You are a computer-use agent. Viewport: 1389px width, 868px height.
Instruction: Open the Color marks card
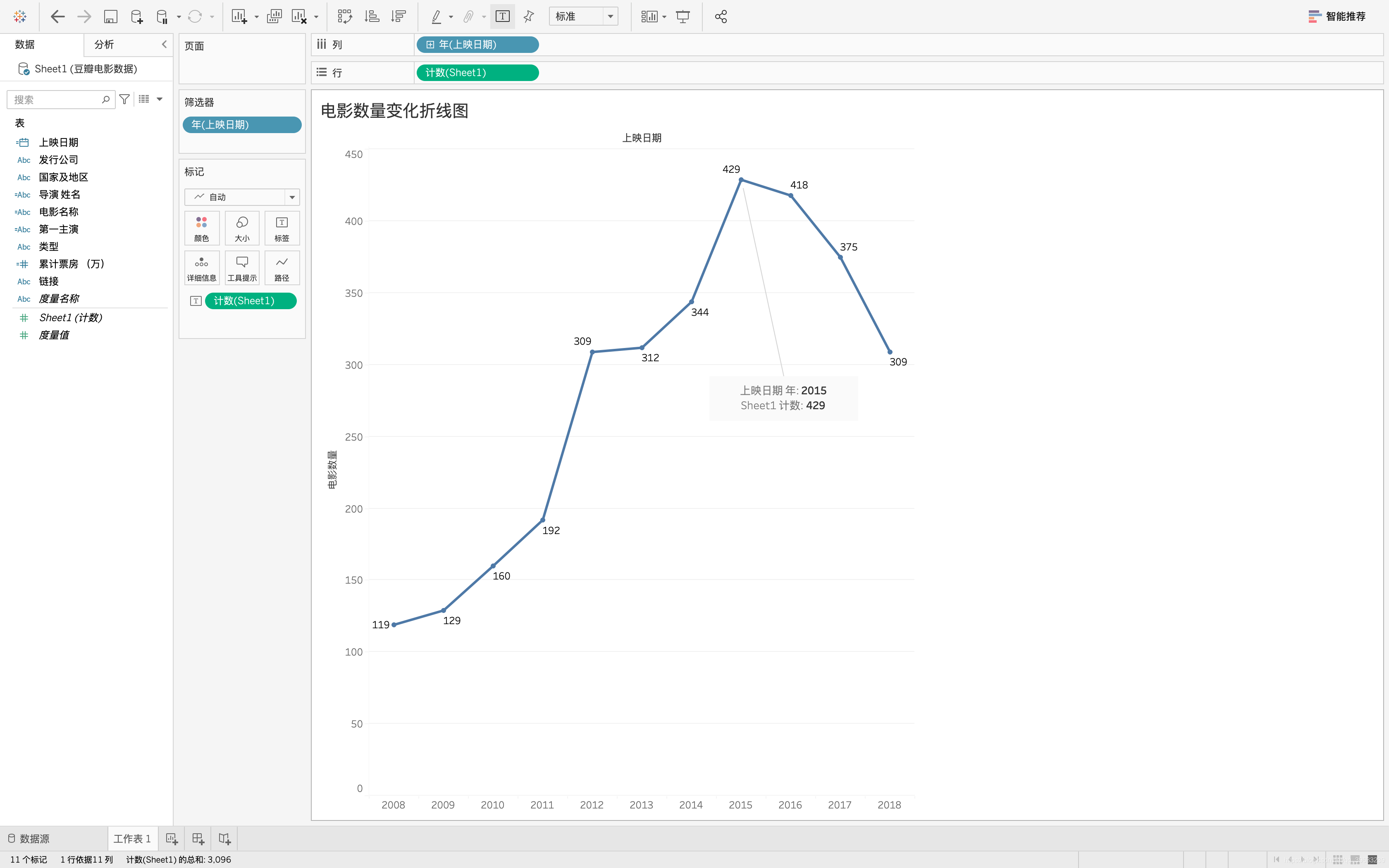(x=201, y=228)
